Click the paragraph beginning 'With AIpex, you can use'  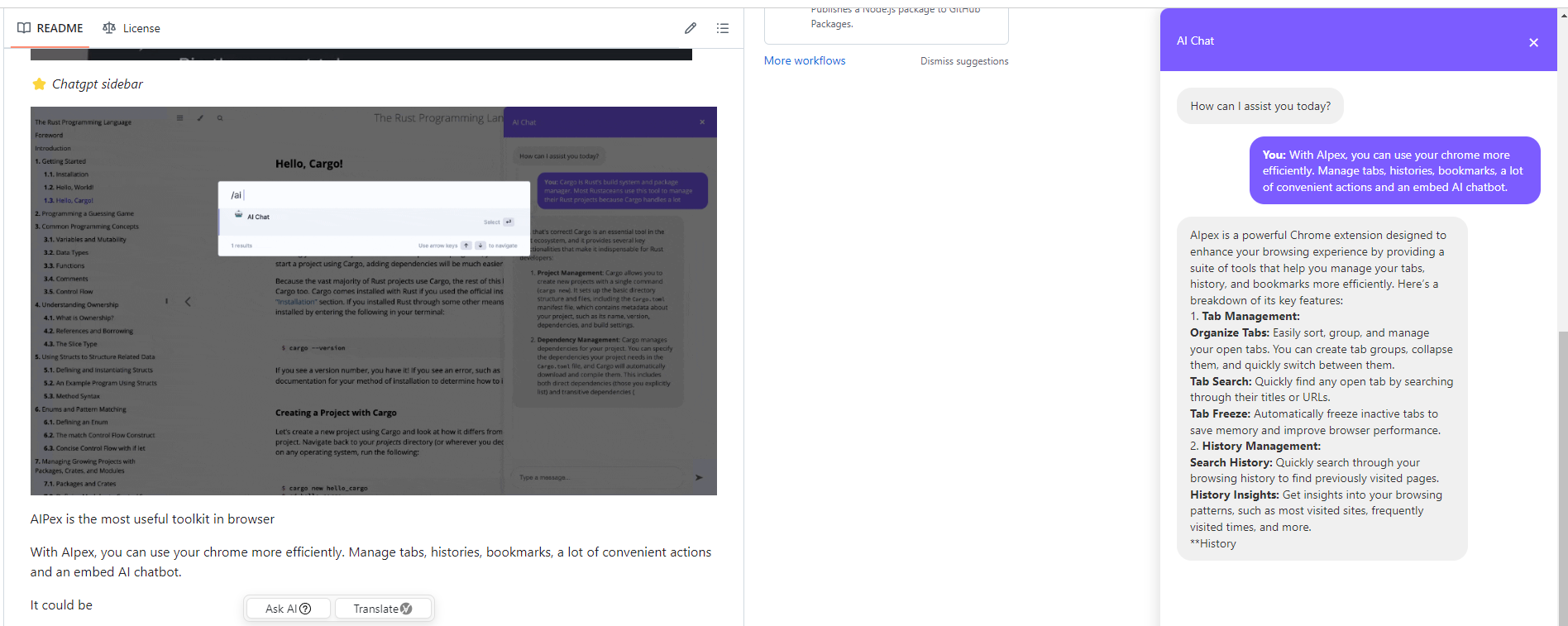pyautogui.click(x=371, y=562)
